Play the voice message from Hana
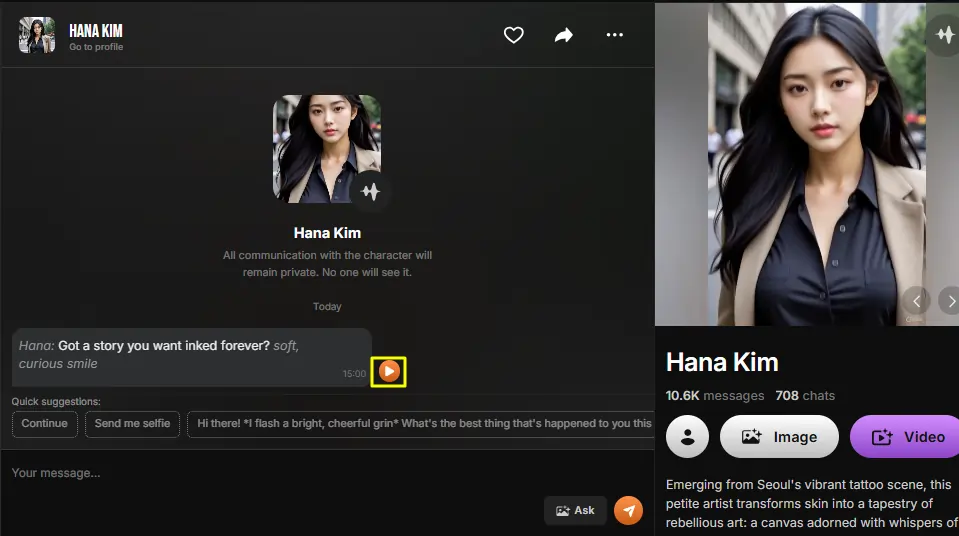959x536 pixels. tap(388, 371)
